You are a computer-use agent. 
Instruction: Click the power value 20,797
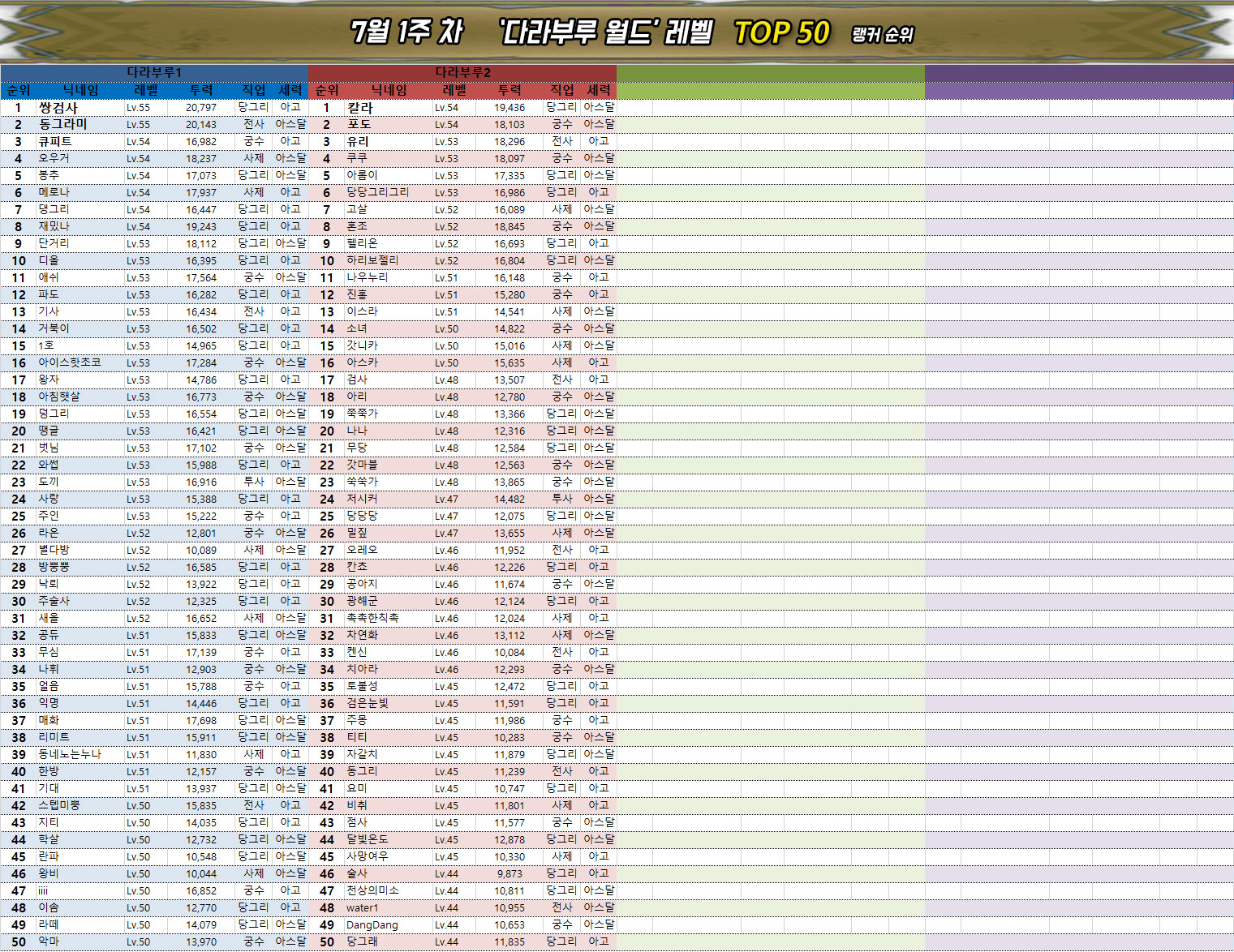click(x=200, y=107)
